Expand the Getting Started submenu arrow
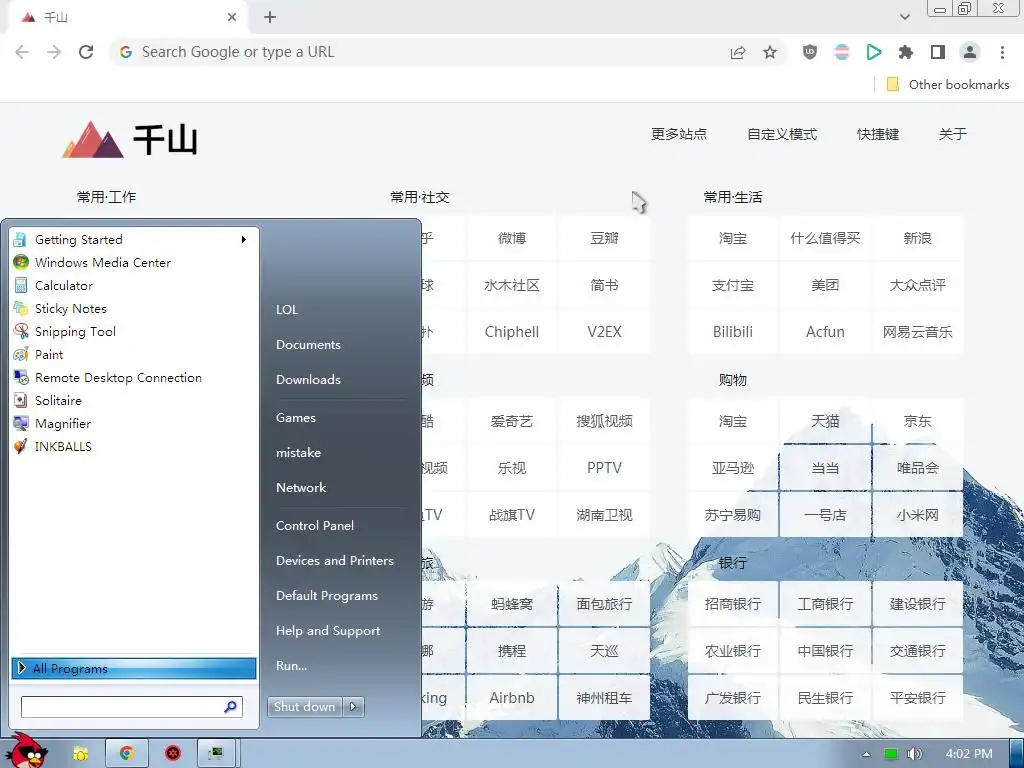The image size is (1024, 768). [244, 240]
